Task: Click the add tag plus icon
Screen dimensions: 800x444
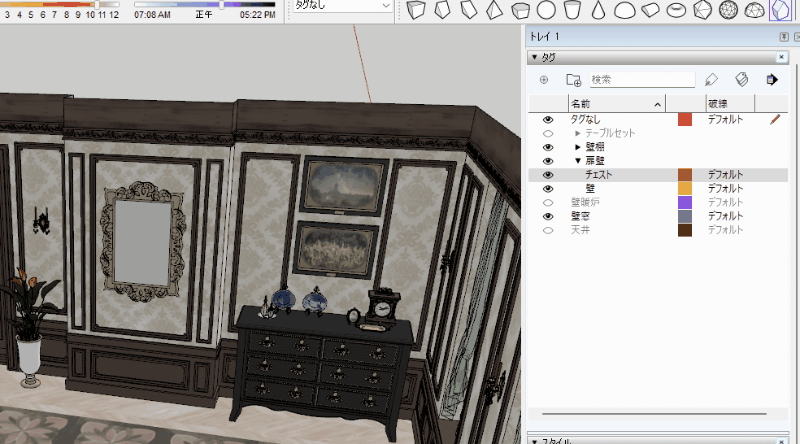Action: click(x=544, y=80)
